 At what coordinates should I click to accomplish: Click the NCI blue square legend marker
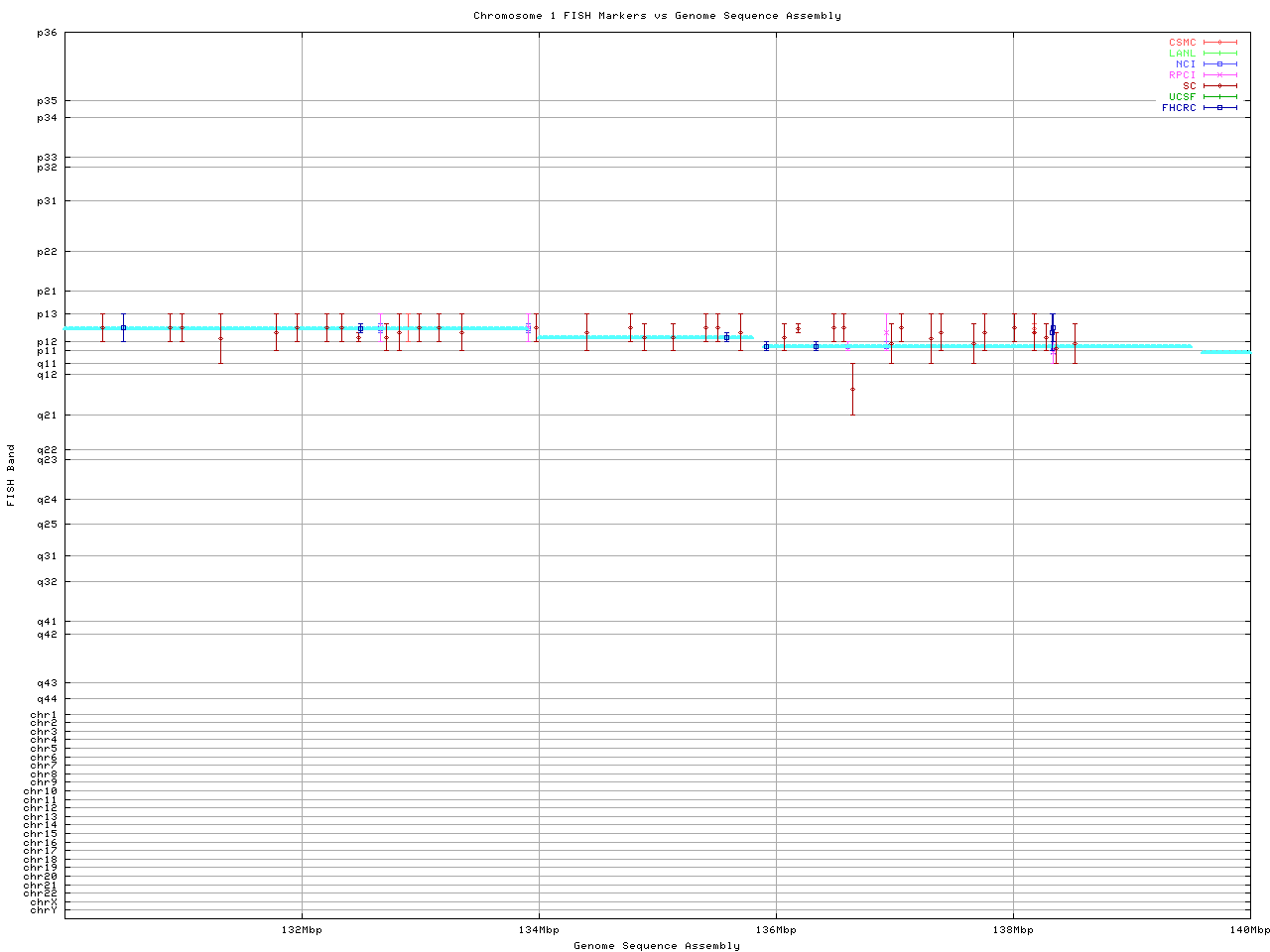pyautogui.click(x=1219, y=64)
